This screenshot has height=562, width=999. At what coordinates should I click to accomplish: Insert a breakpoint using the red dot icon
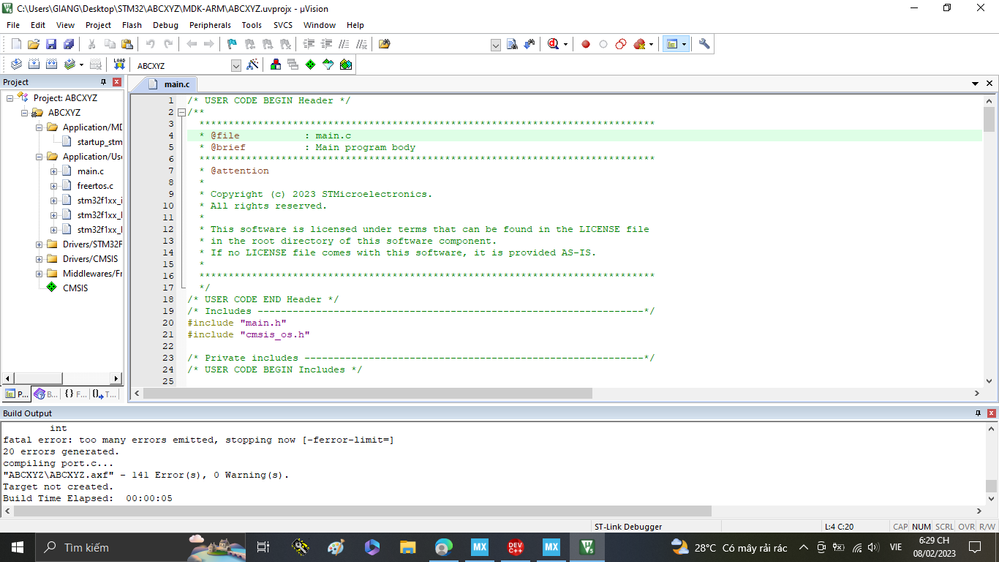tap(586, 44)
